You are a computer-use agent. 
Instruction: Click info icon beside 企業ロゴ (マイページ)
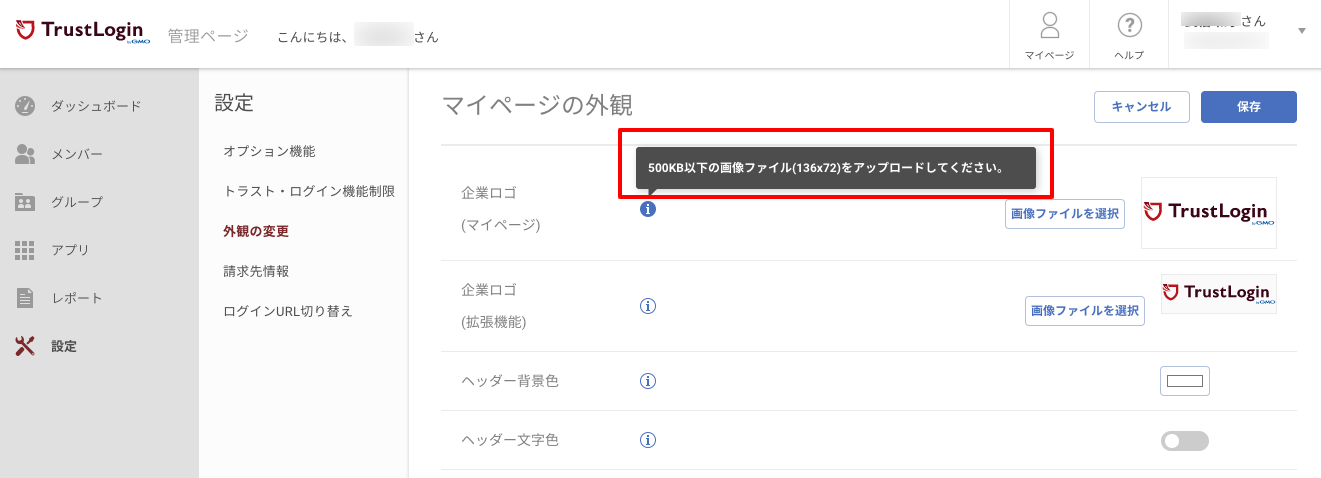click(x=647, y=209)
